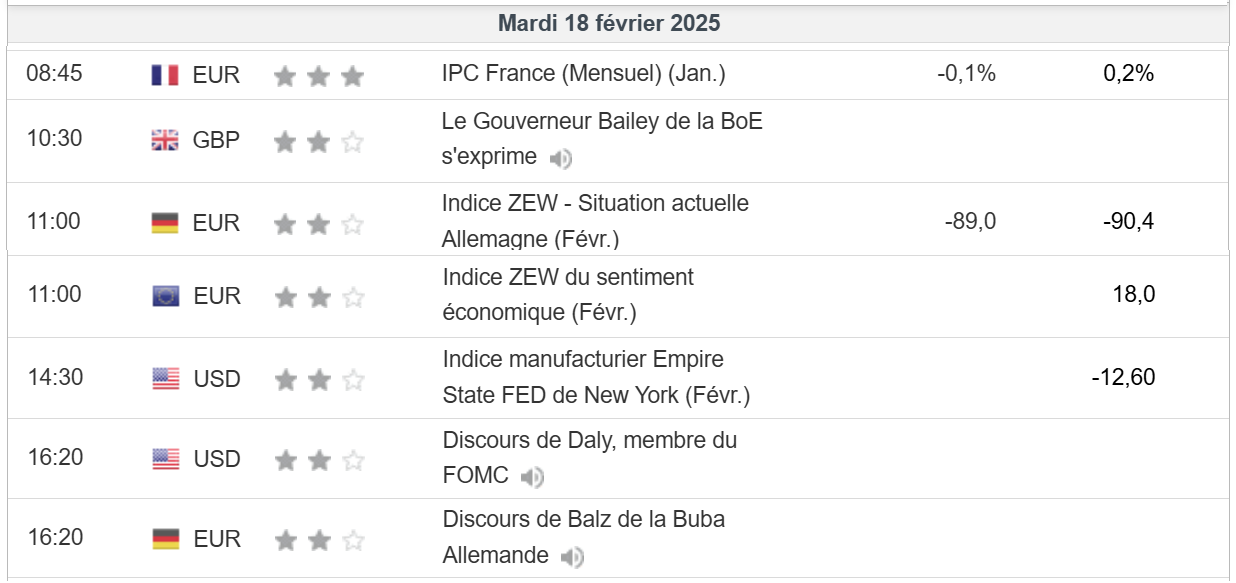Open Indice ZEW du sentiment économique event
Viewport: 1236px width, 583px height.
point(568,277)
